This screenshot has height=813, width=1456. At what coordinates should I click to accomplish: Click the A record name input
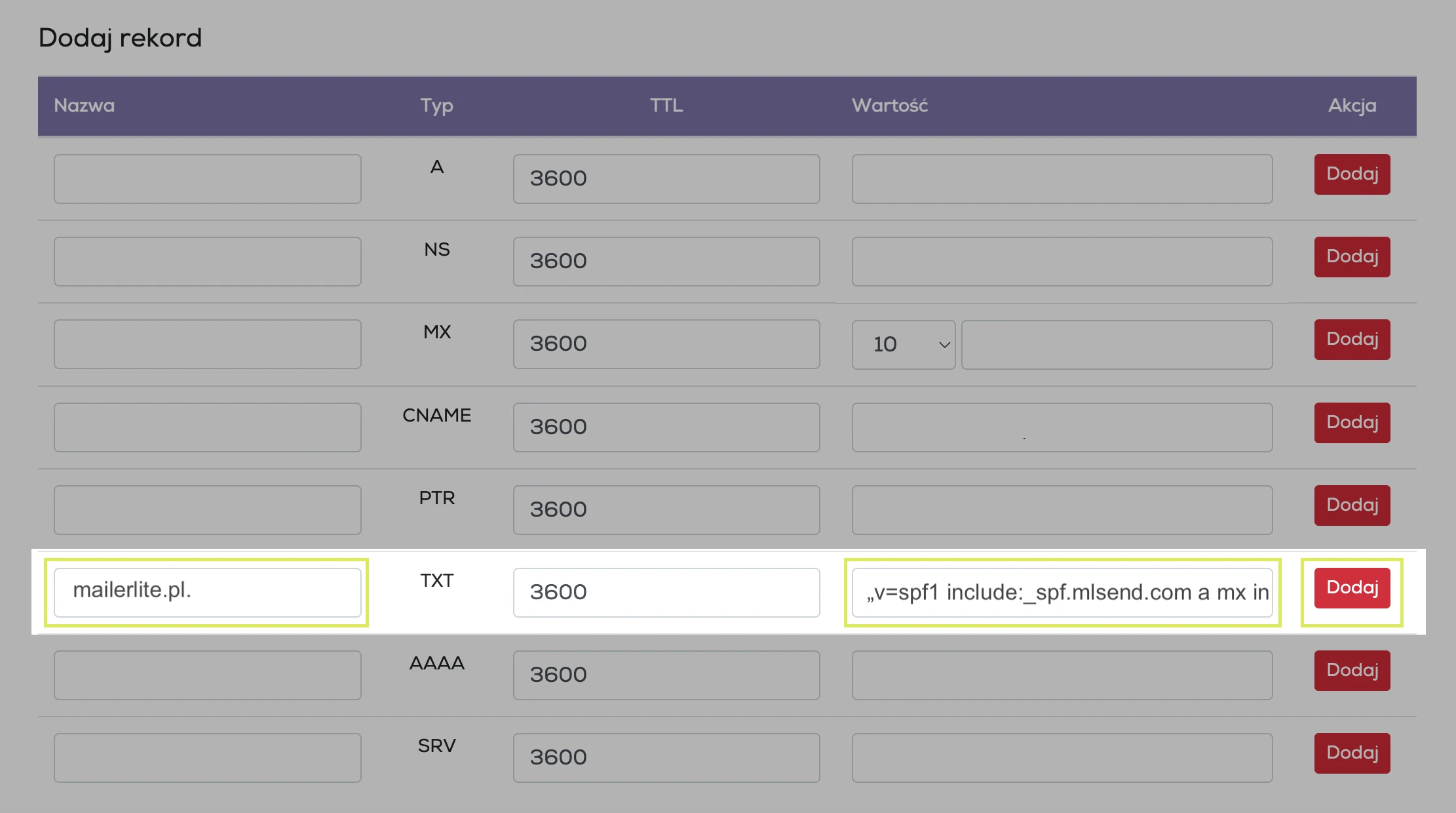click(x=207, y=179)
